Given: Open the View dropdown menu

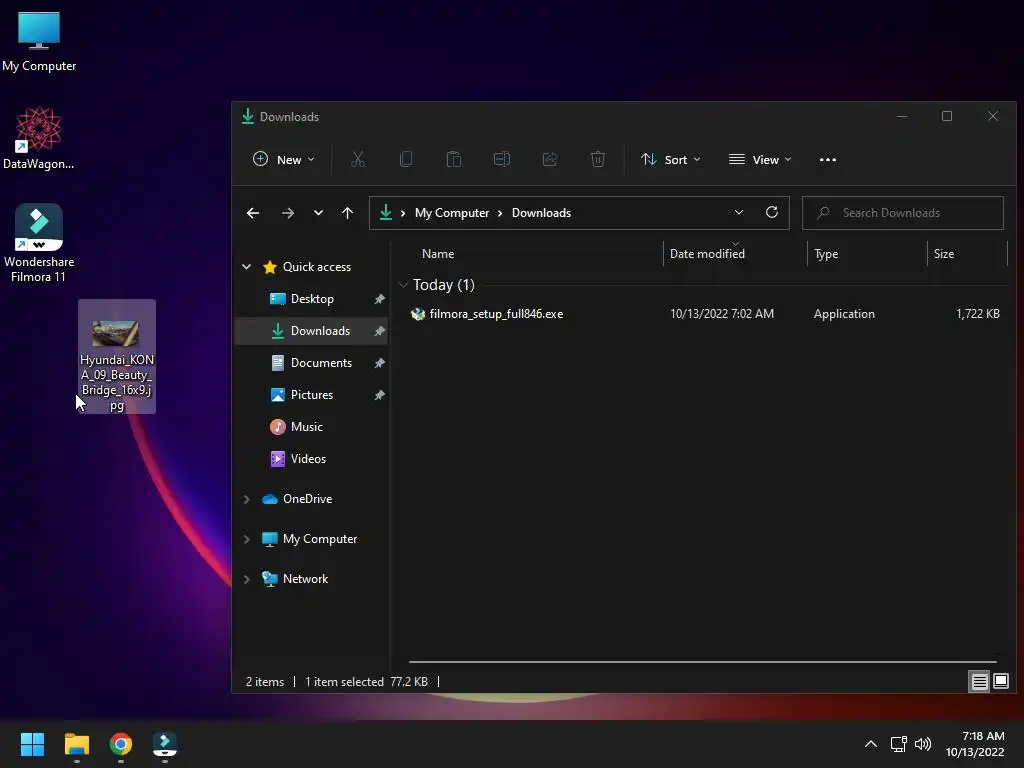Looking at the screenshot, I should coord(760,159).
